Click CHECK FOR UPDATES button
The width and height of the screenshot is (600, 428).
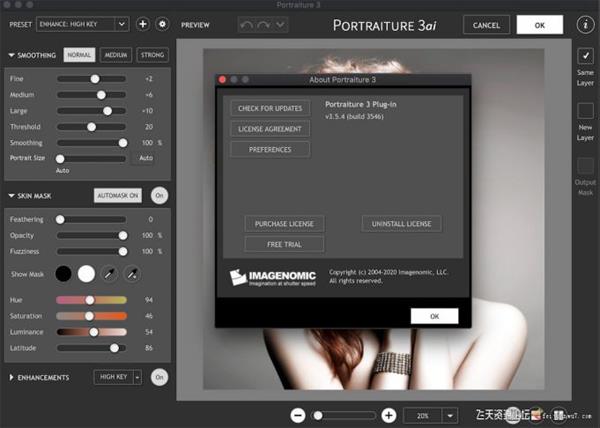point(270,108)
